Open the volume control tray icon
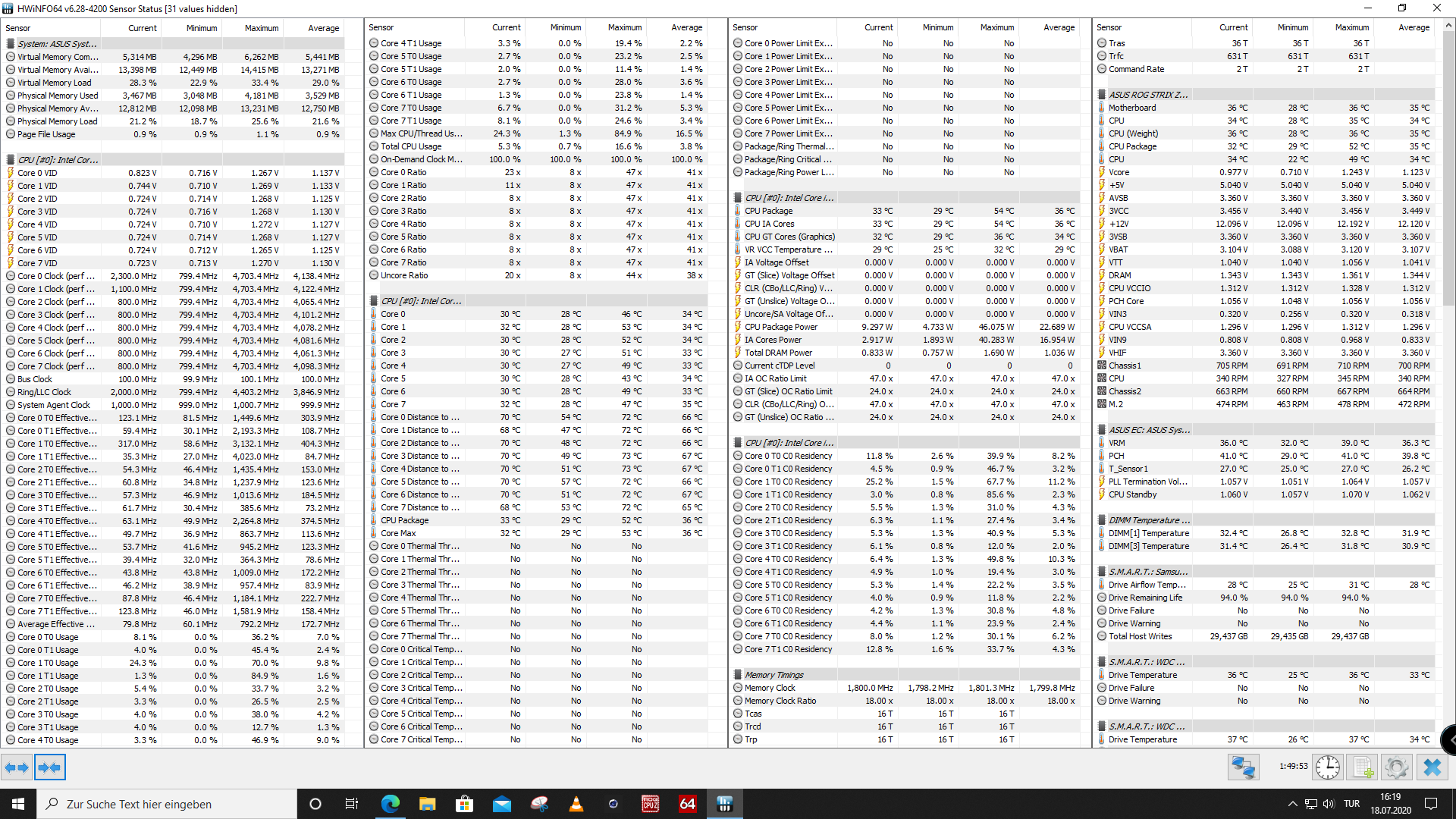Viewport: 1456px width, 819px height. click(1329, 804)
